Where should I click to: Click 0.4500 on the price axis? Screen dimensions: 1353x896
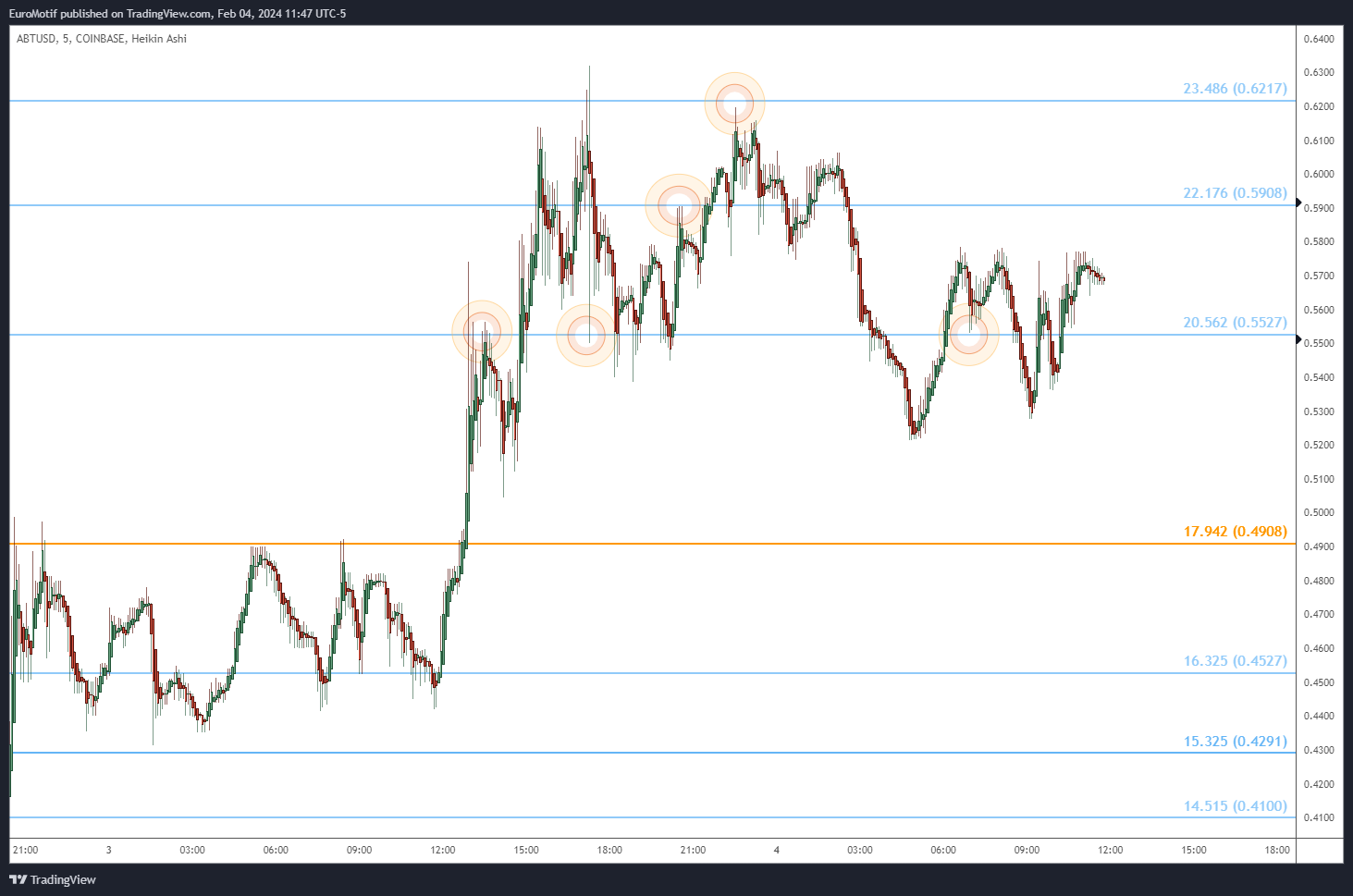click(1319, 682)
